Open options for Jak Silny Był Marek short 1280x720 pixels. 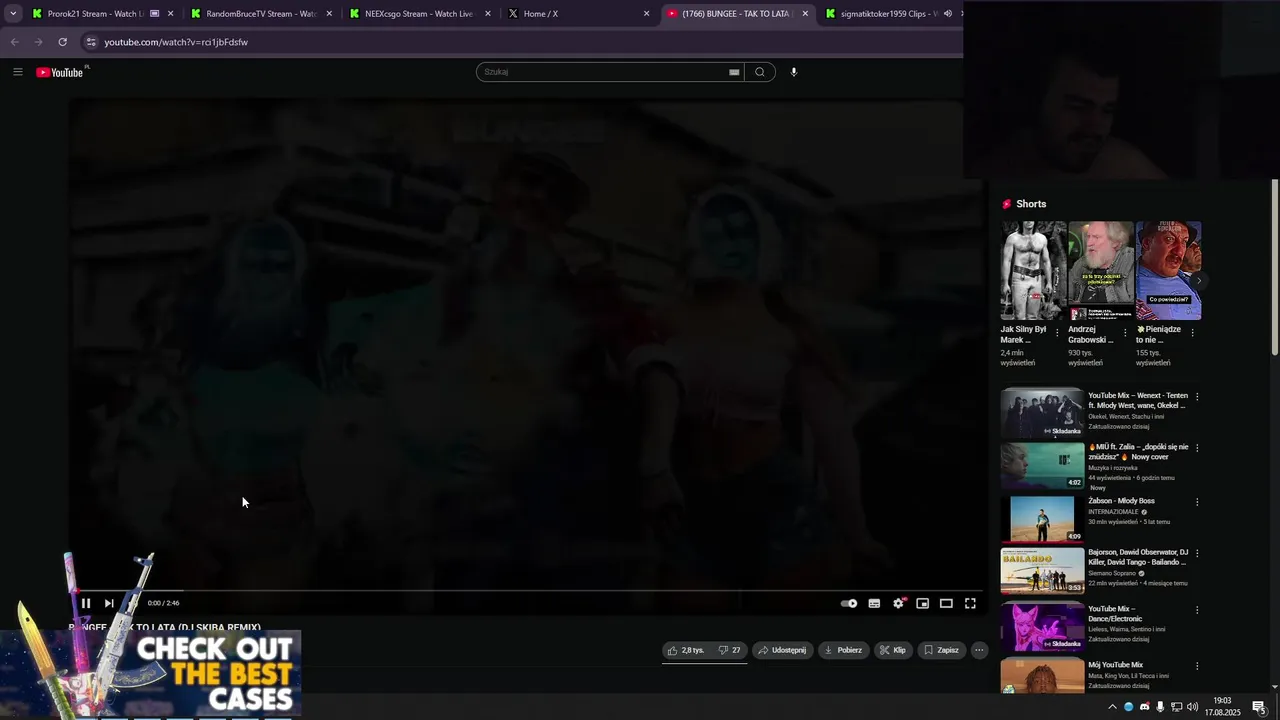(1057, 332)
